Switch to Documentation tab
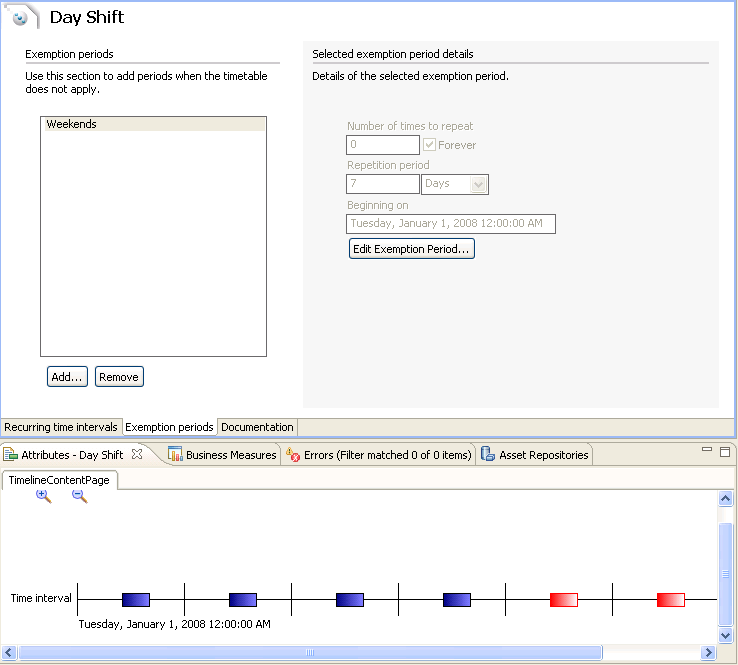 click(257, 427)
